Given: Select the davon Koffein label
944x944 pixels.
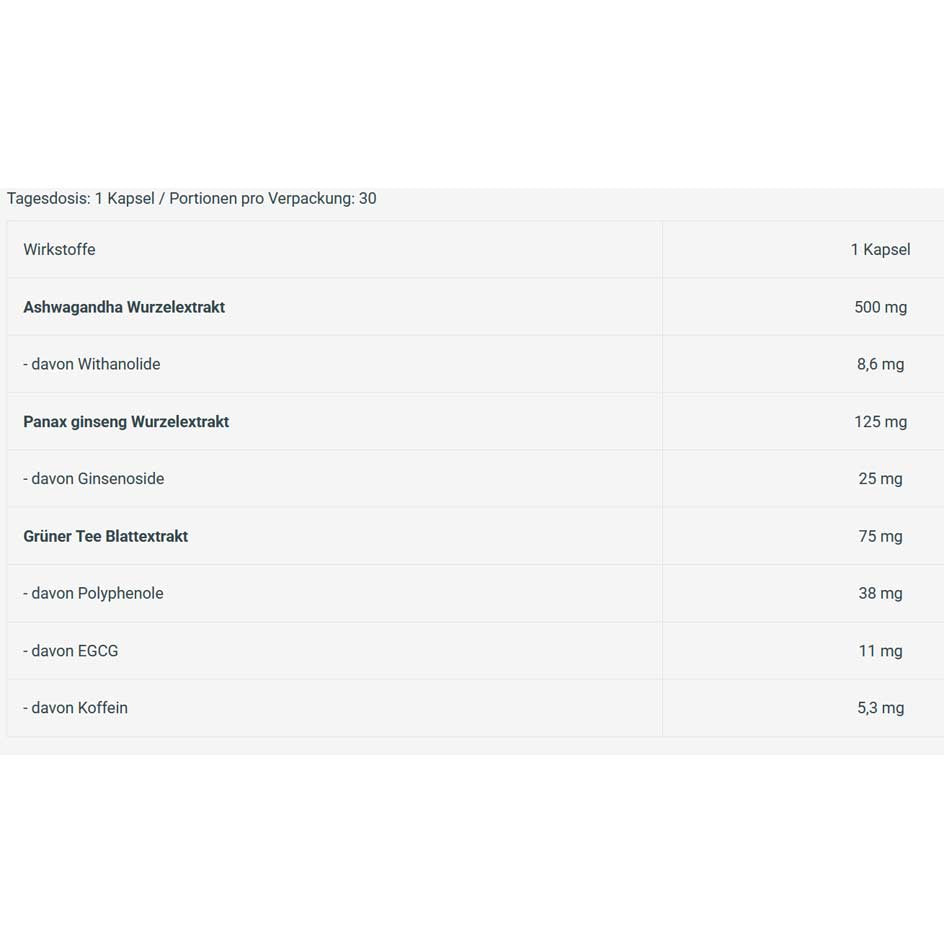Looking at the screenshot, I should [x=76, y=707].
